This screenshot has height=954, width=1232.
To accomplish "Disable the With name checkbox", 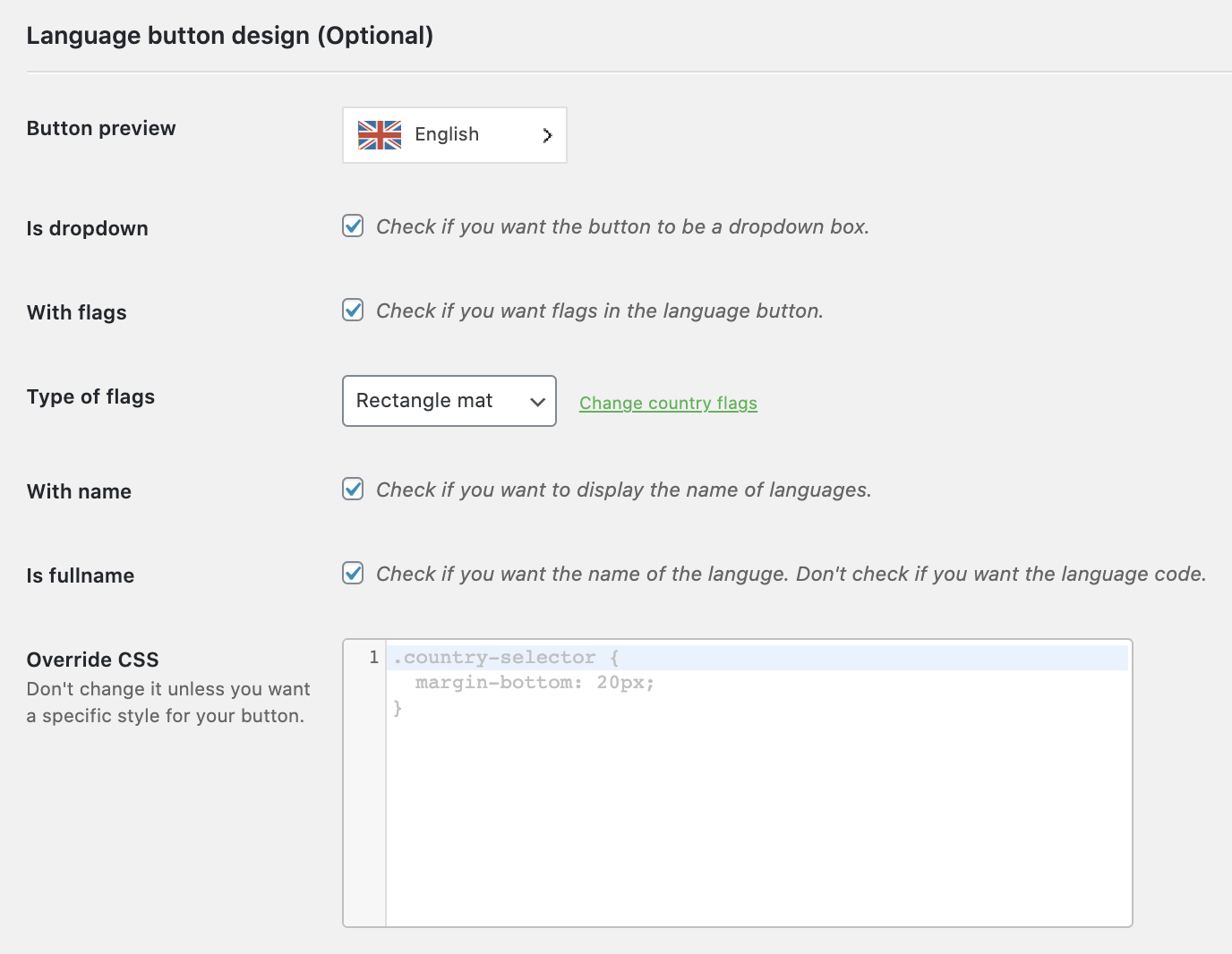I will click(x=354, y=489).
